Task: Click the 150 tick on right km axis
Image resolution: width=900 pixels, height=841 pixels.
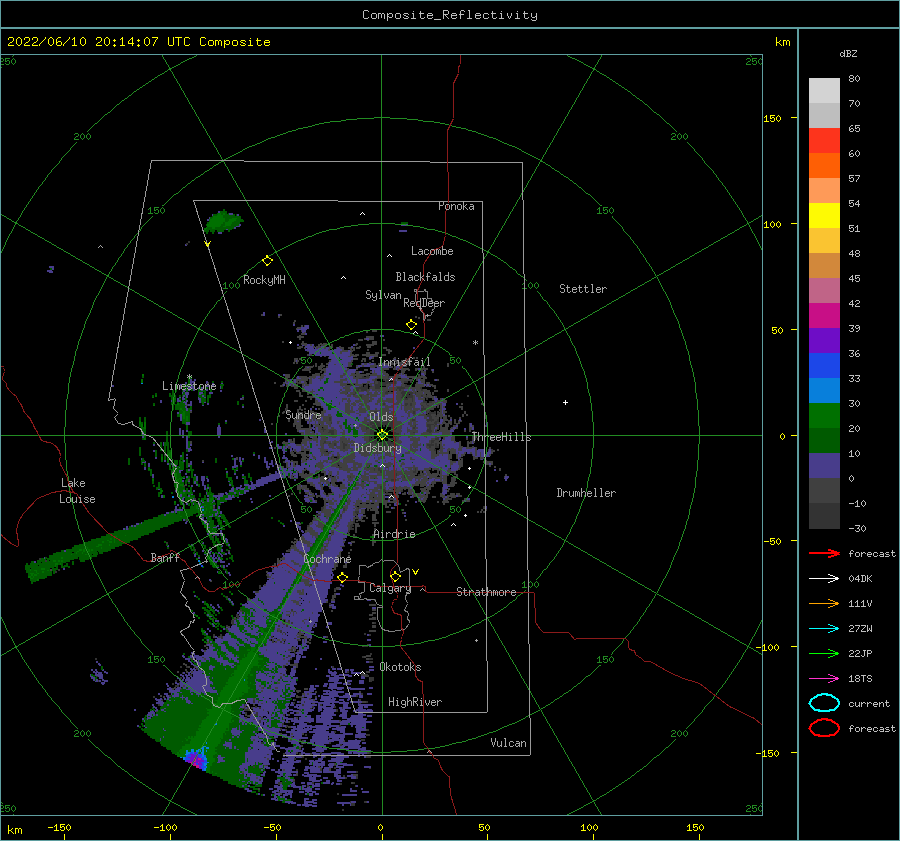Action: pyautogui.click(x=772, y=118)
